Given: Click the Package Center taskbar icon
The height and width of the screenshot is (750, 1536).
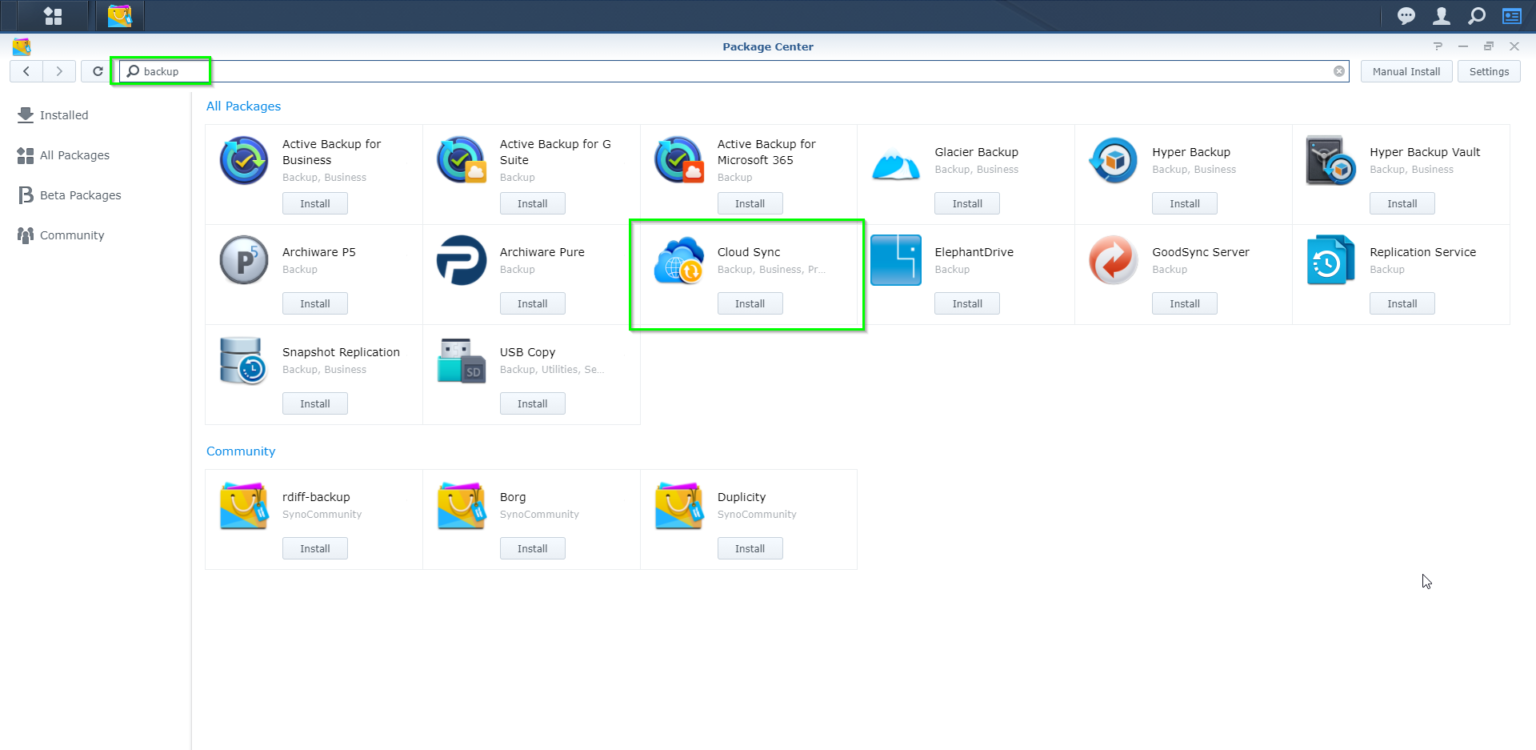Looking at the screenshot, I should pyautogui.click(x=119, y=15).
